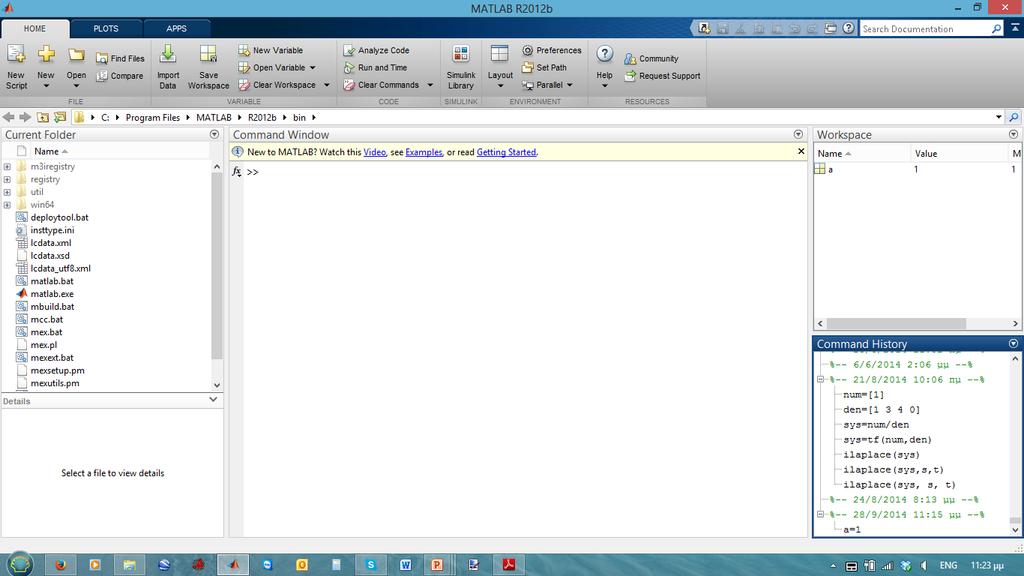Click Request Support
Screen dimensions: 1024x576
click(x=662, y=76)
